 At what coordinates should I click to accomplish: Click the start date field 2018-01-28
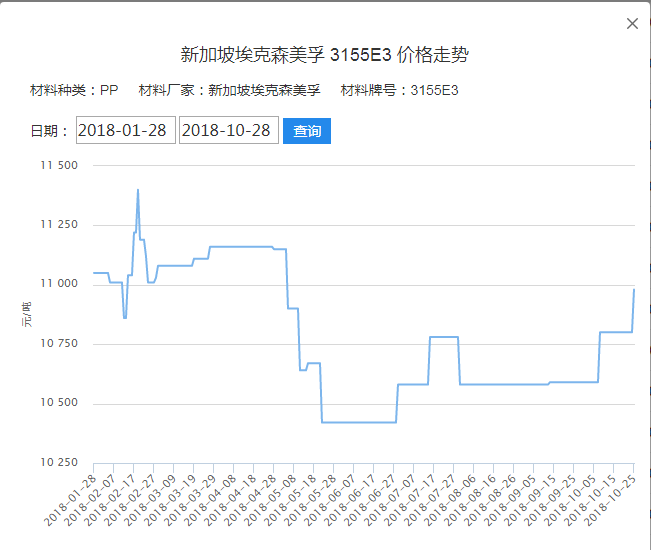(126, 131)
